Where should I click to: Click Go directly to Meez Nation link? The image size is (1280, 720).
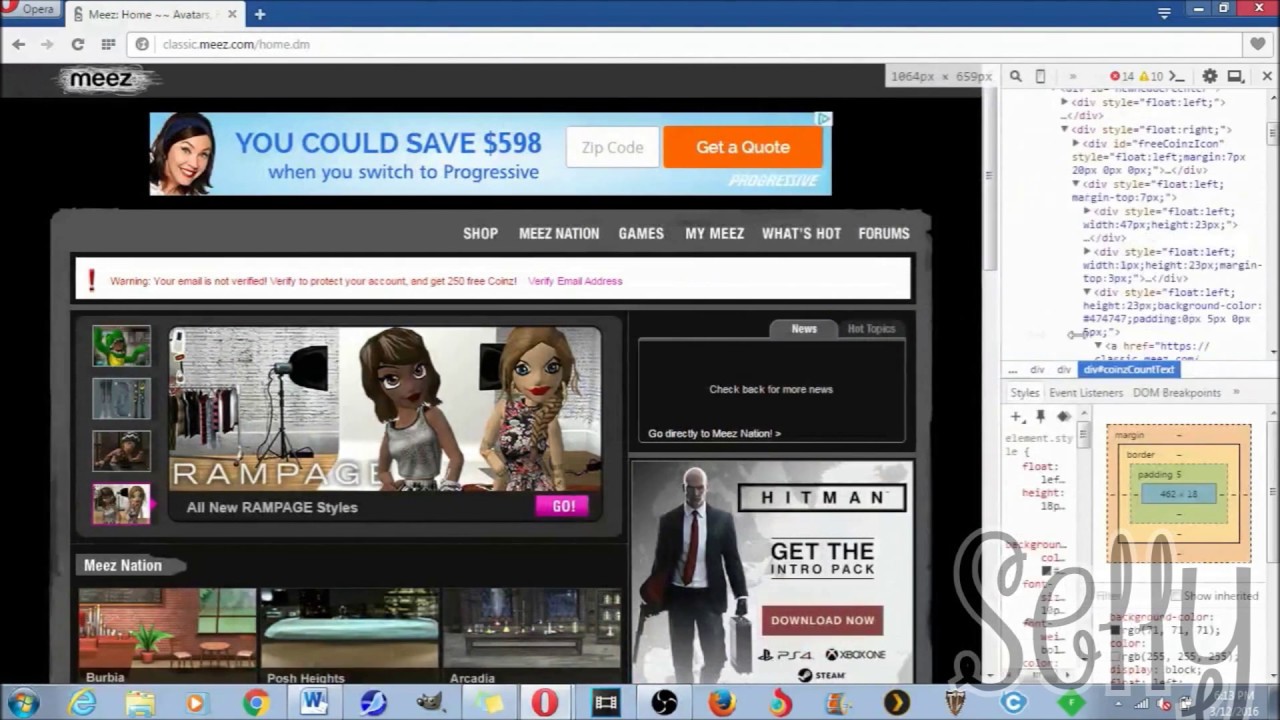(x=714, y=433)
